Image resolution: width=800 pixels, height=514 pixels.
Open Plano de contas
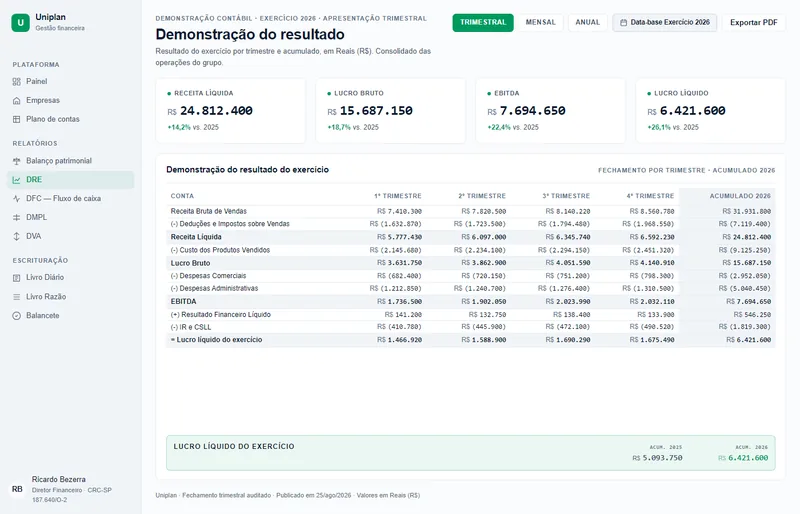[70, 119]
